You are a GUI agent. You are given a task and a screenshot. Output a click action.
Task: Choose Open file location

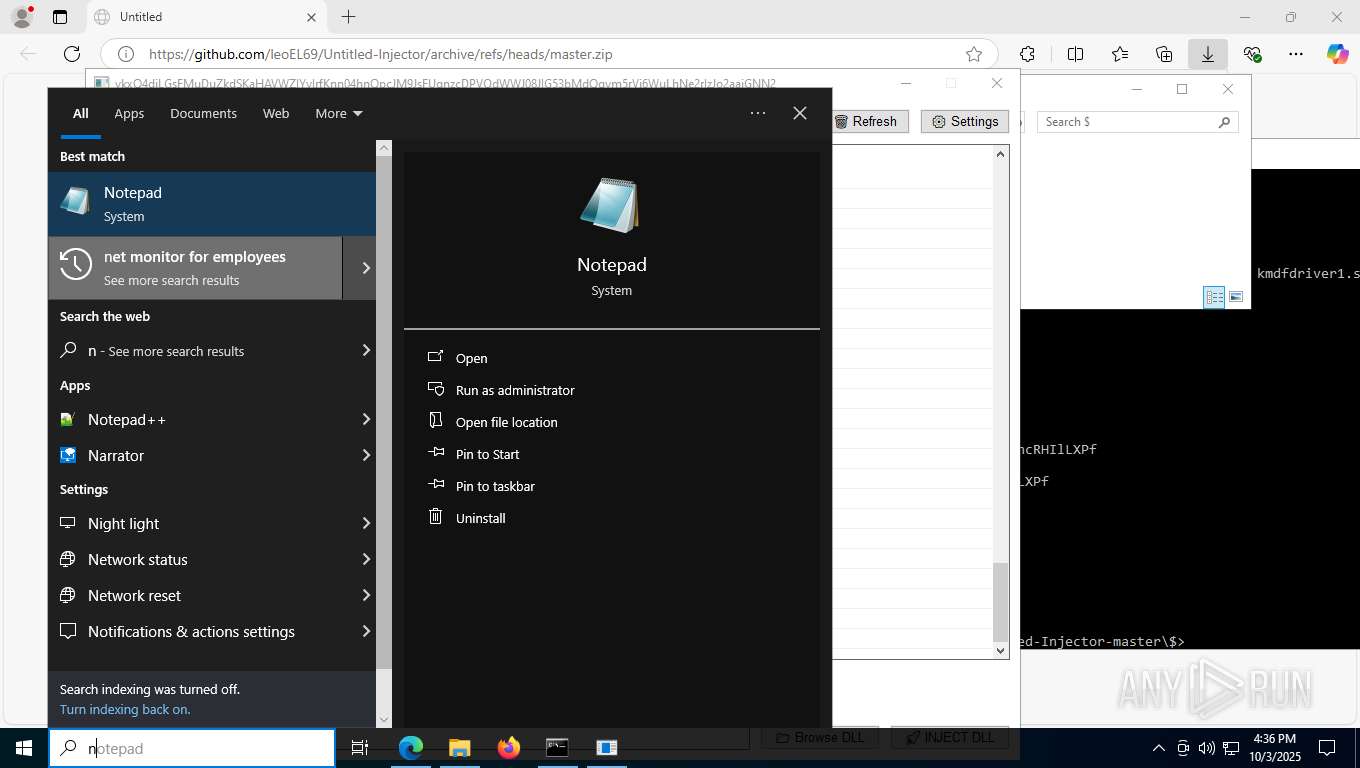506,422
